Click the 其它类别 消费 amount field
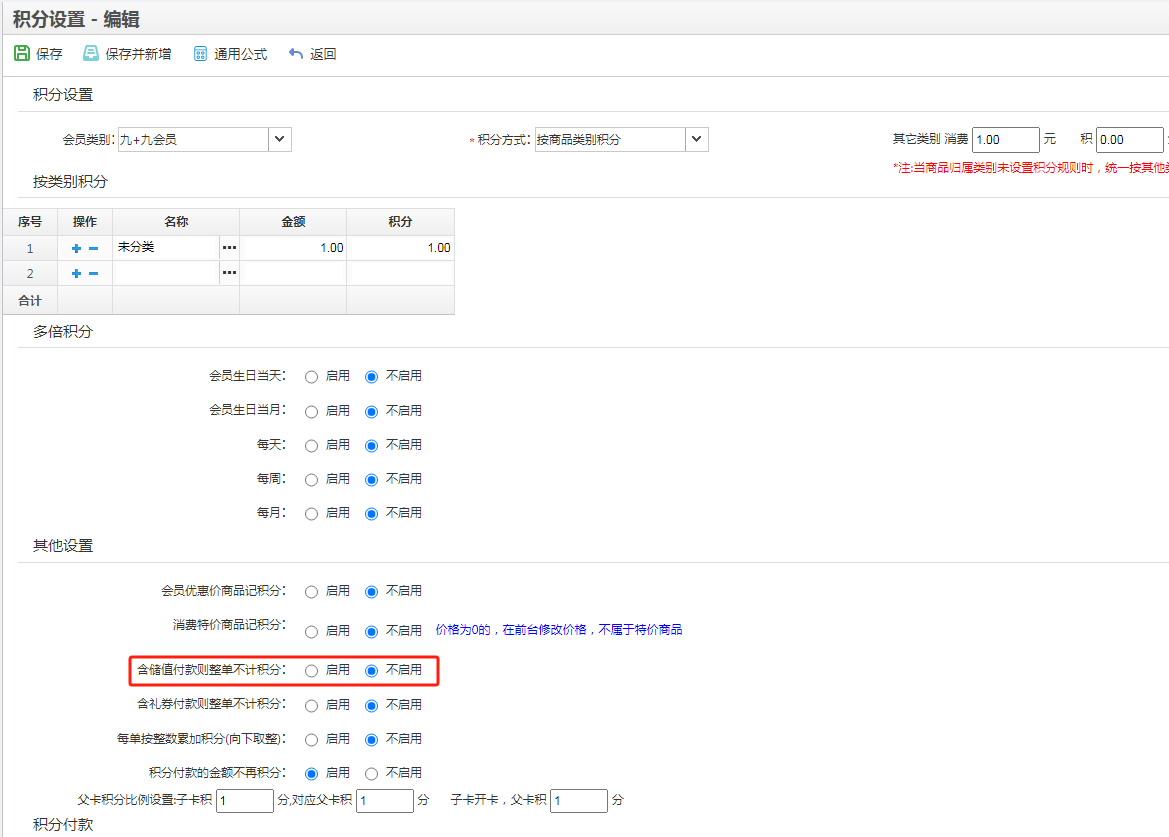This screenshot has height=837, width=1169. tap(1005, 139)
